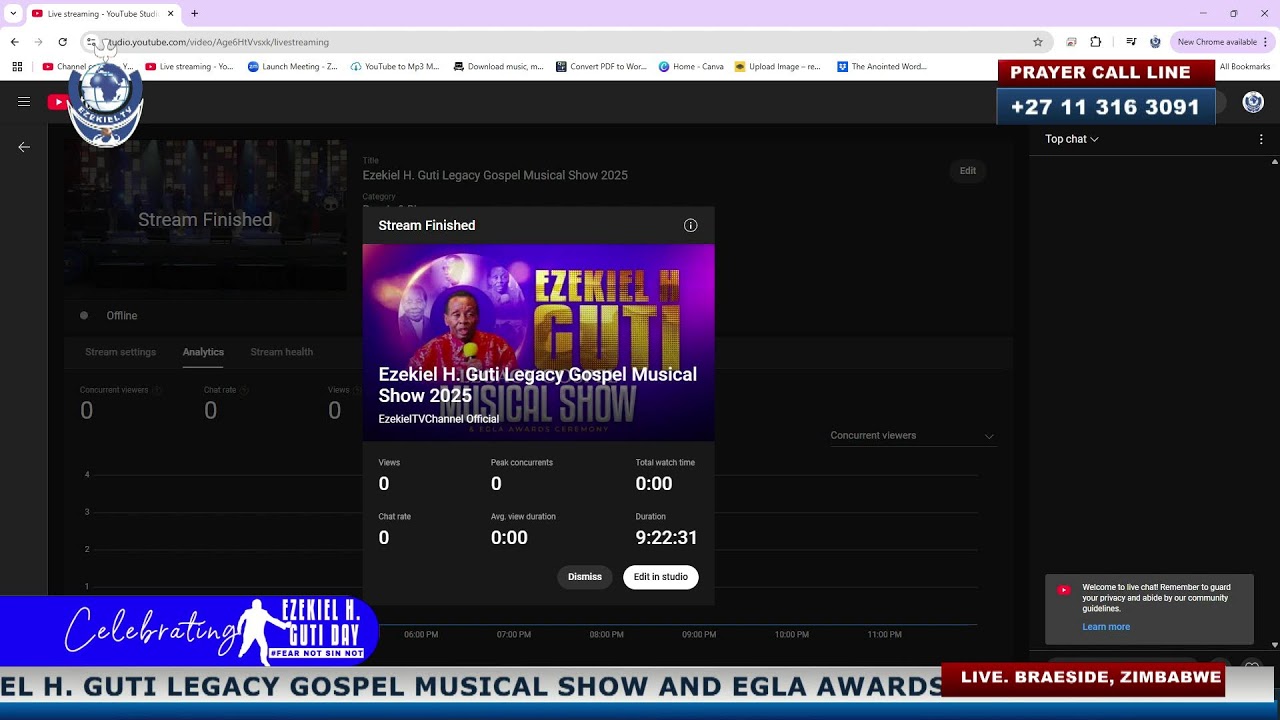Open the Convert PDF to Word bookmark
This screenshot has width=1280, height=720.
tap(601, 67)
